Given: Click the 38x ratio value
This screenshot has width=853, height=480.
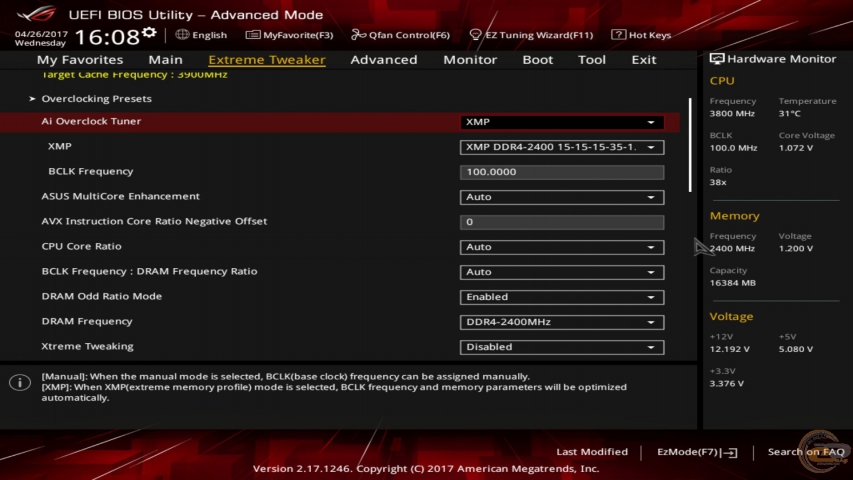Looking at the screenshot, I should point(718,182).
